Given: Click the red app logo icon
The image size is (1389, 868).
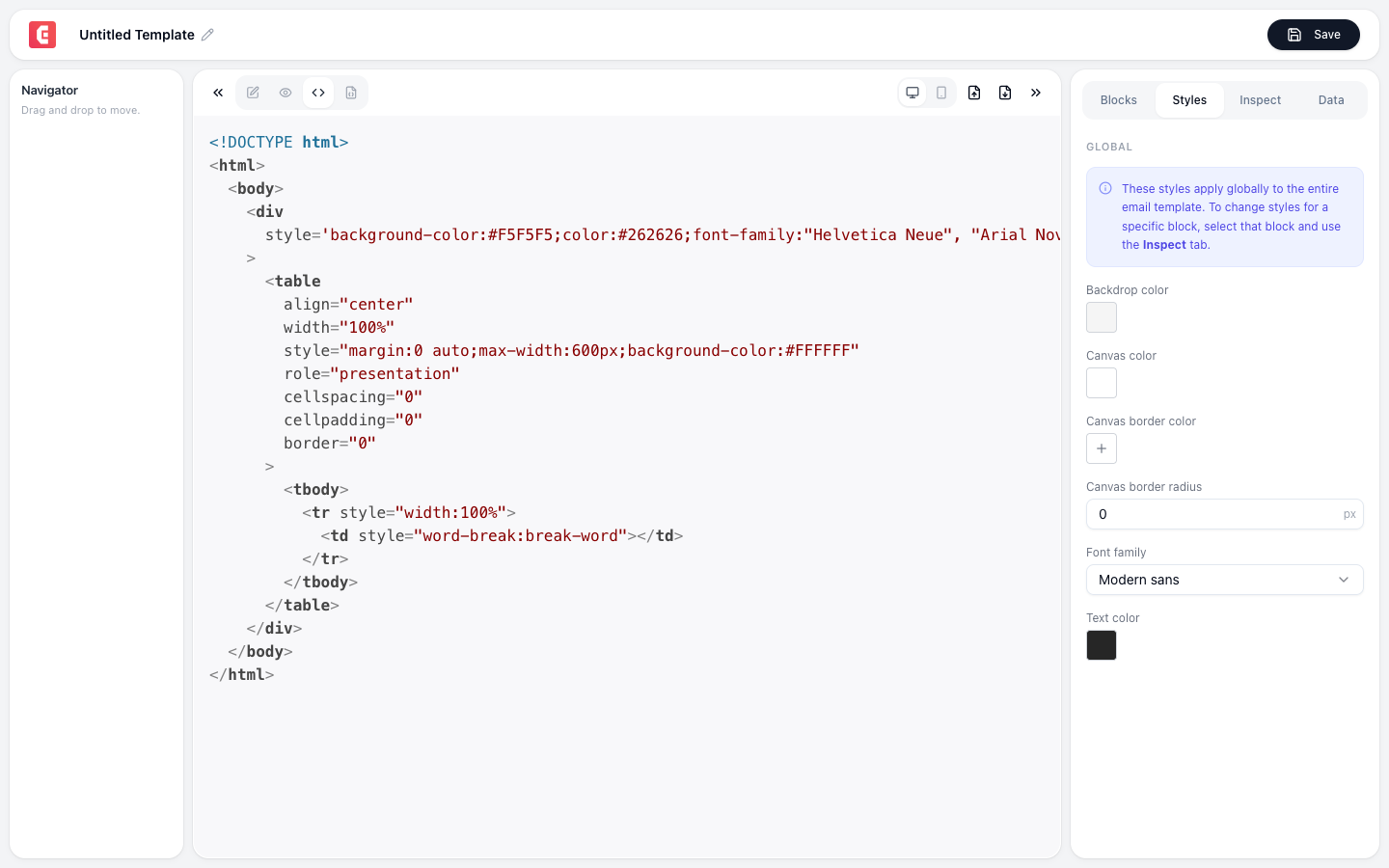Looking at the screenshot, I should point(42,35).
